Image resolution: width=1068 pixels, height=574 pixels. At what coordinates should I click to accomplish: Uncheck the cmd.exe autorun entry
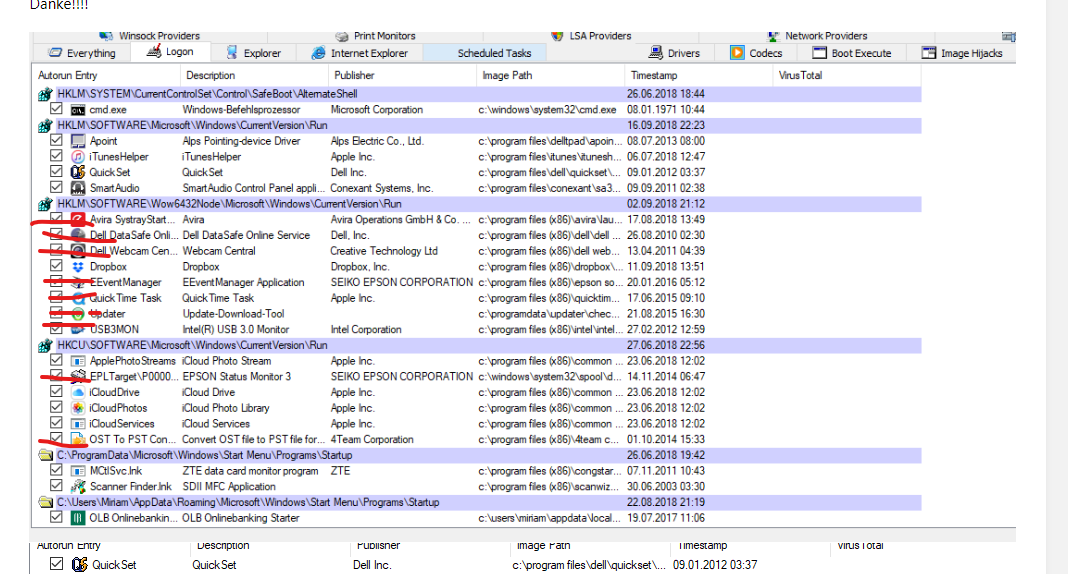coord(57,109)
